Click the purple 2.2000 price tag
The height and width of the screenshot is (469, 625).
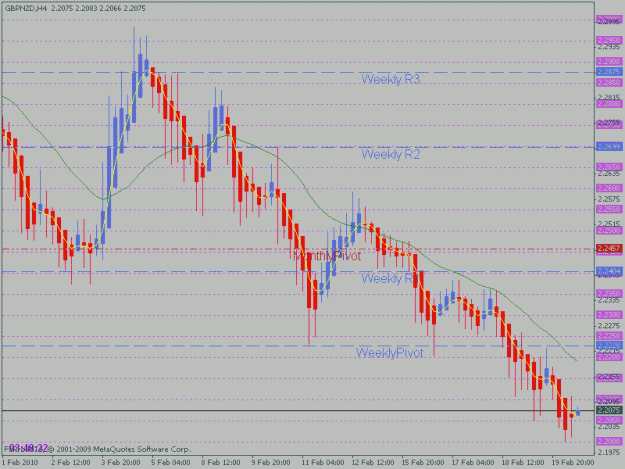tap(609, 441)
